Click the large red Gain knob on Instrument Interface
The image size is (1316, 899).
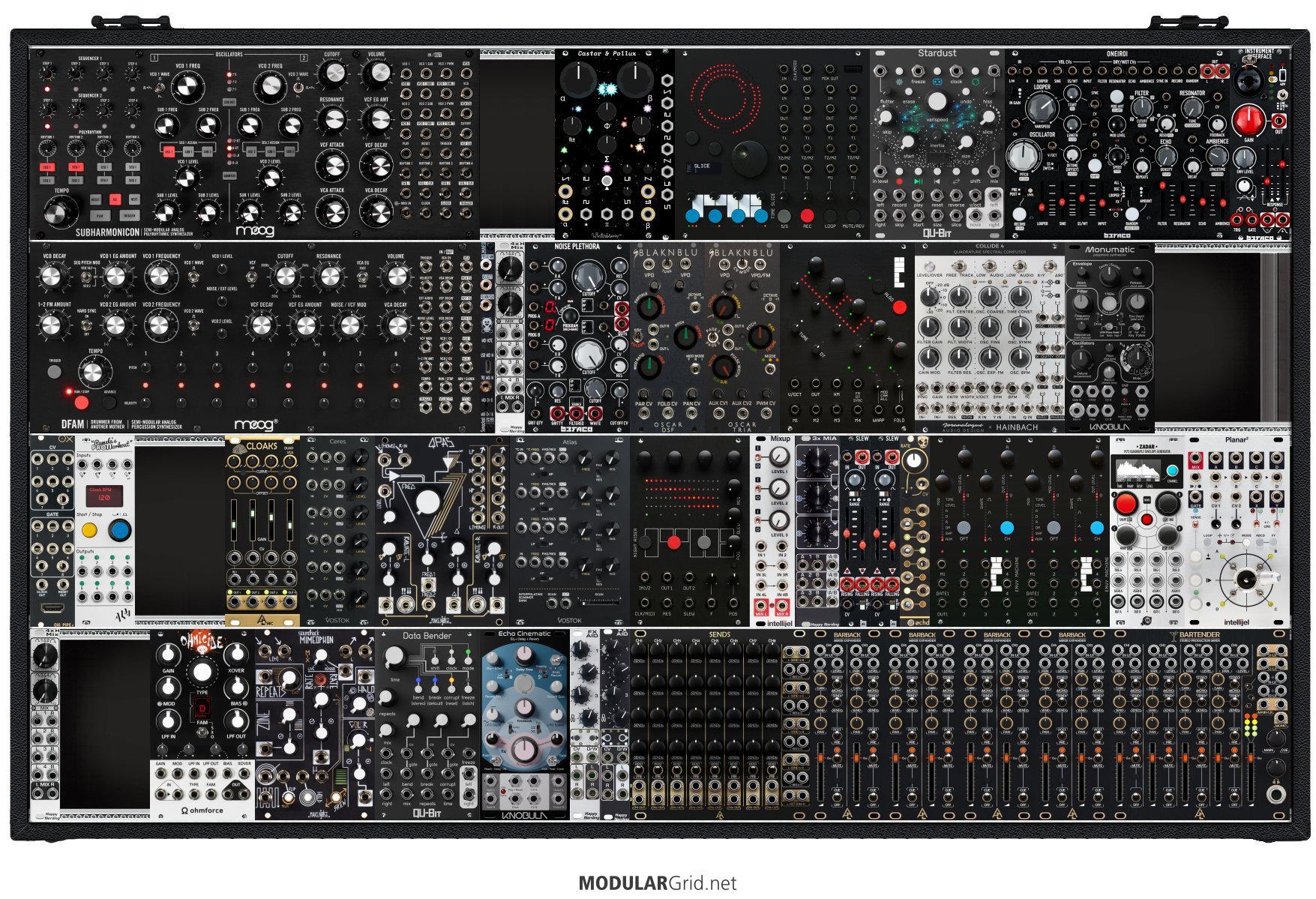(1249, 119)
